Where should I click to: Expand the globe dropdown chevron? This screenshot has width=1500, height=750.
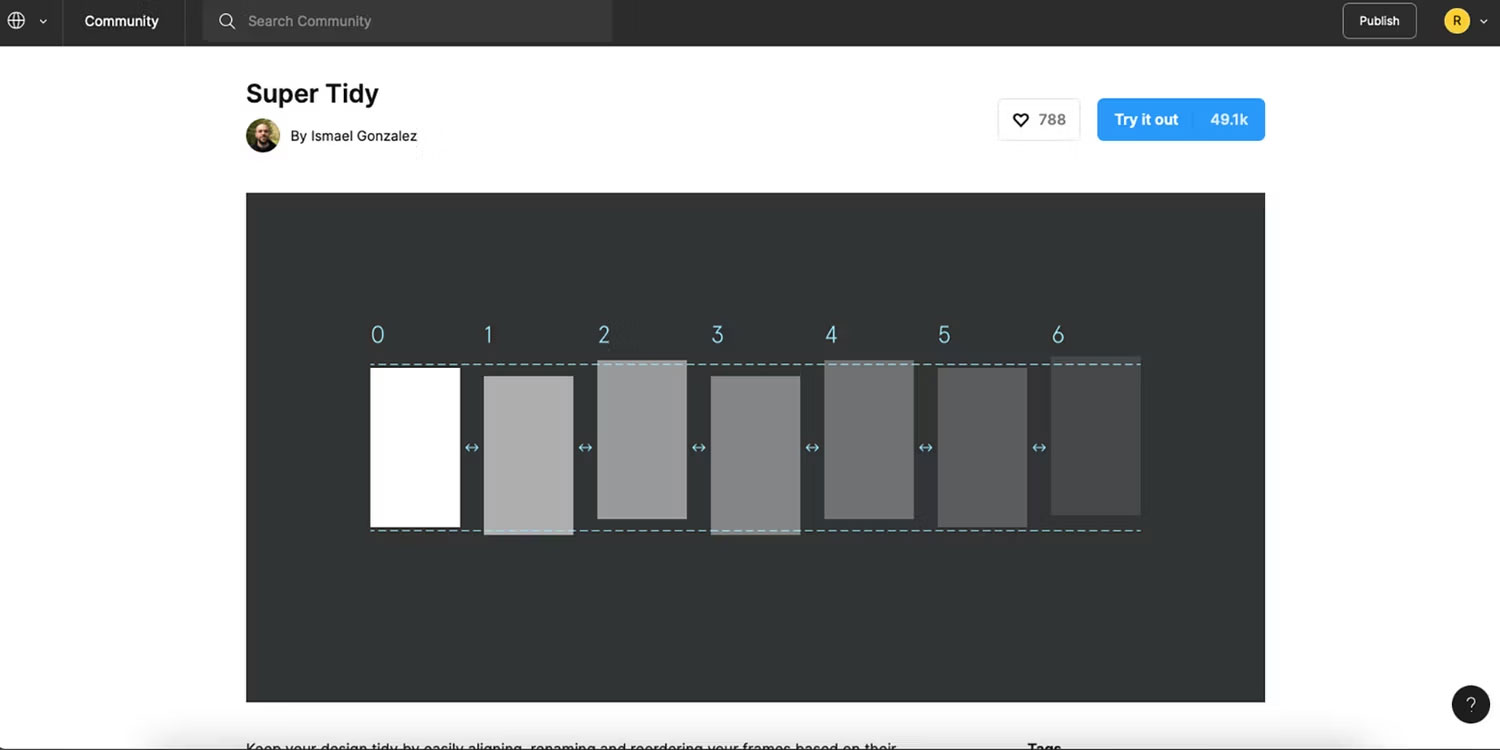click(43, 21)
